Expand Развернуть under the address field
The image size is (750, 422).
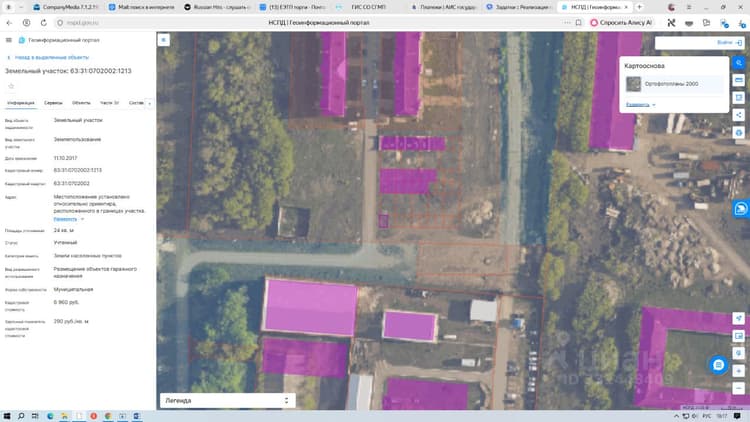click(x=68, y=219)
